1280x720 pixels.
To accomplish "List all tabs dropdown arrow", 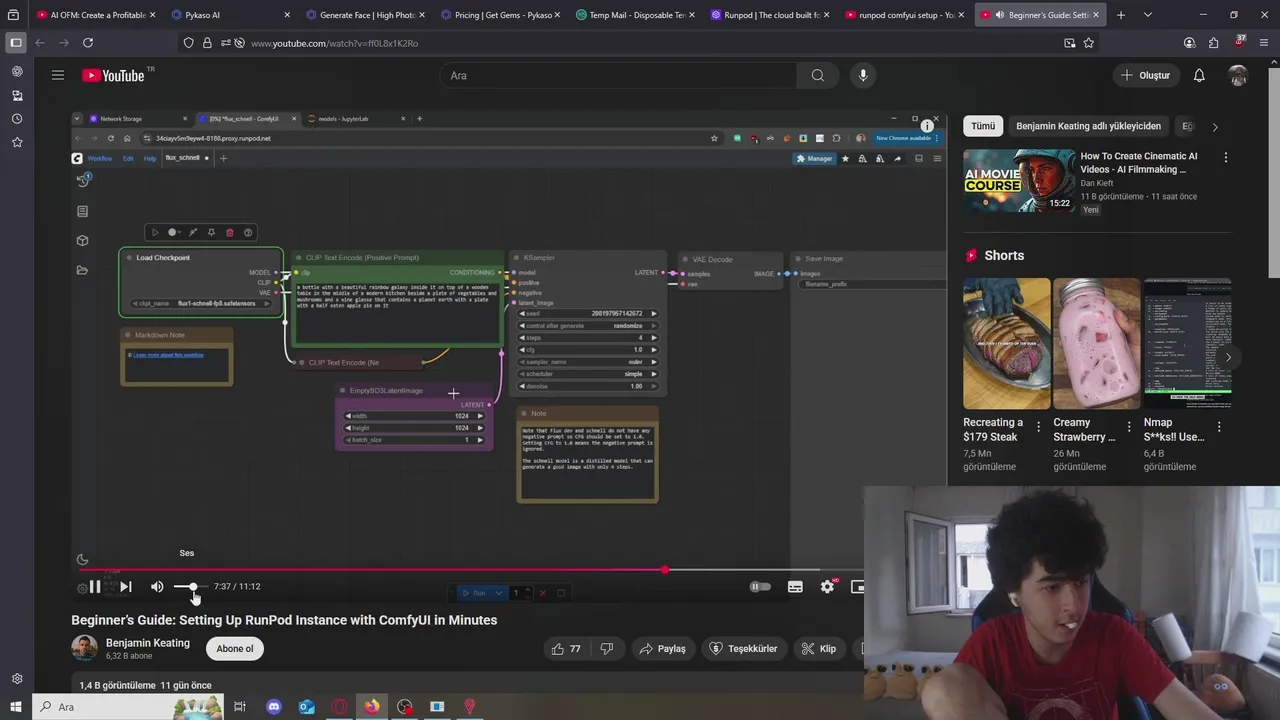I will pyautogui.click(x=1148, y=15).
